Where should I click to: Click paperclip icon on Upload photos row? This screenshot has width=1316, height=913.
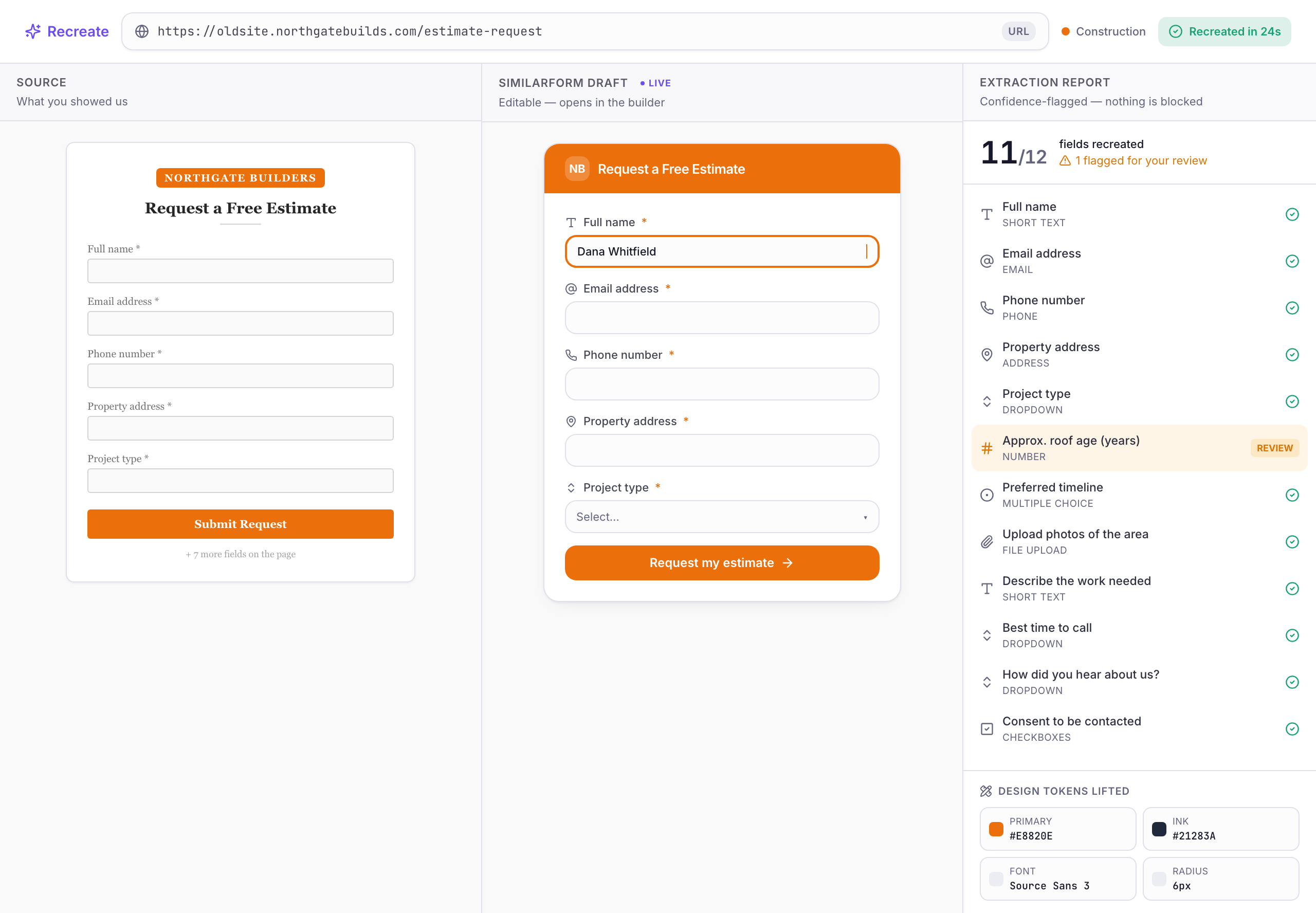(x=986, y=542)
